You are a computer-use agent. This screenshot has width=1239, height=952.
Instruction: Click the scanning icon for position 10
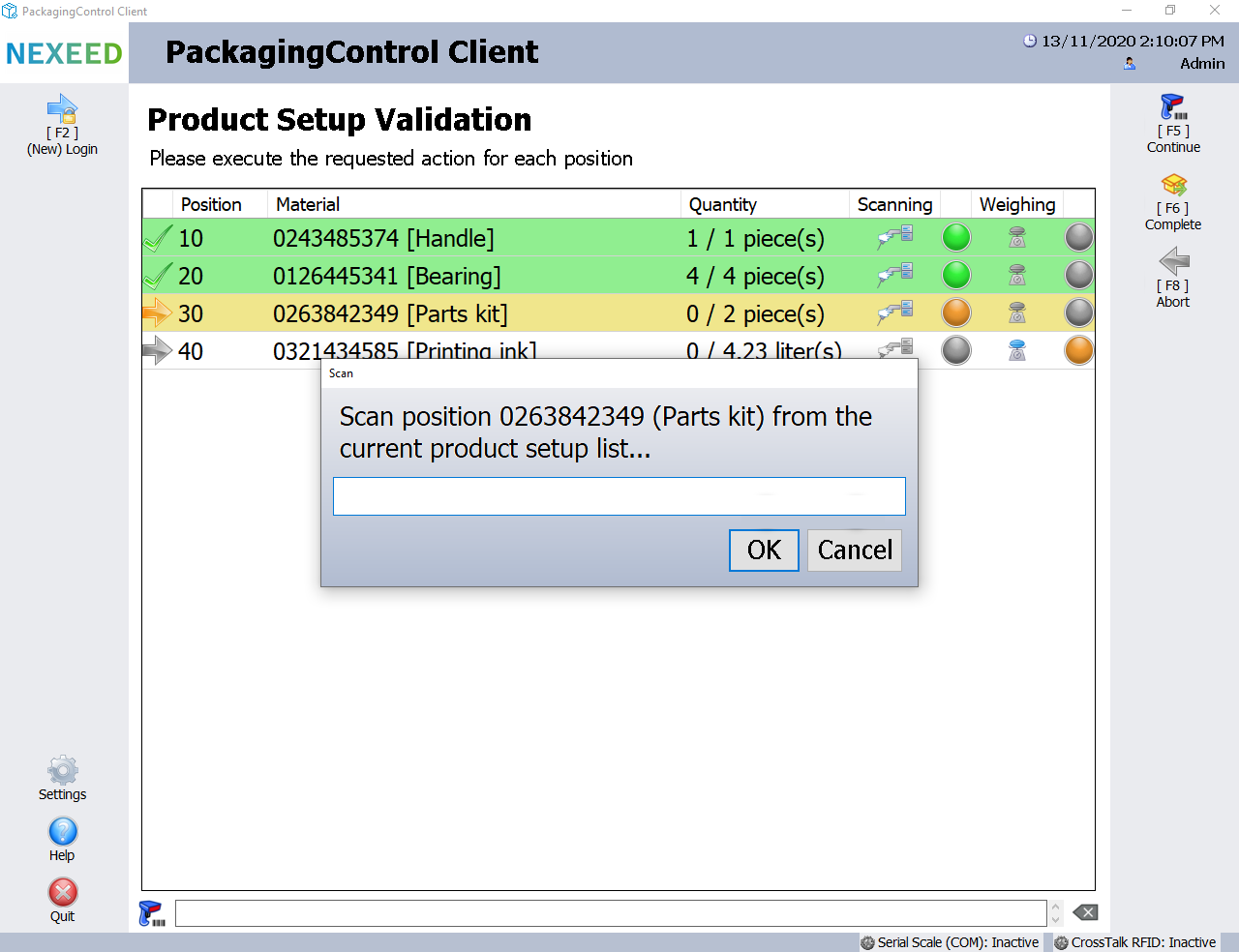coord(895,237)
